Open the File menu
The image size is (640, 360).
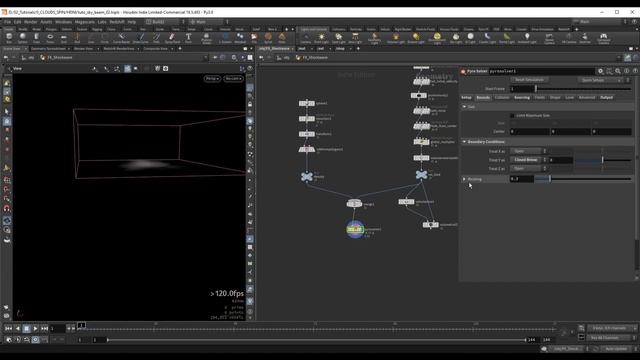tap(7, 22)
